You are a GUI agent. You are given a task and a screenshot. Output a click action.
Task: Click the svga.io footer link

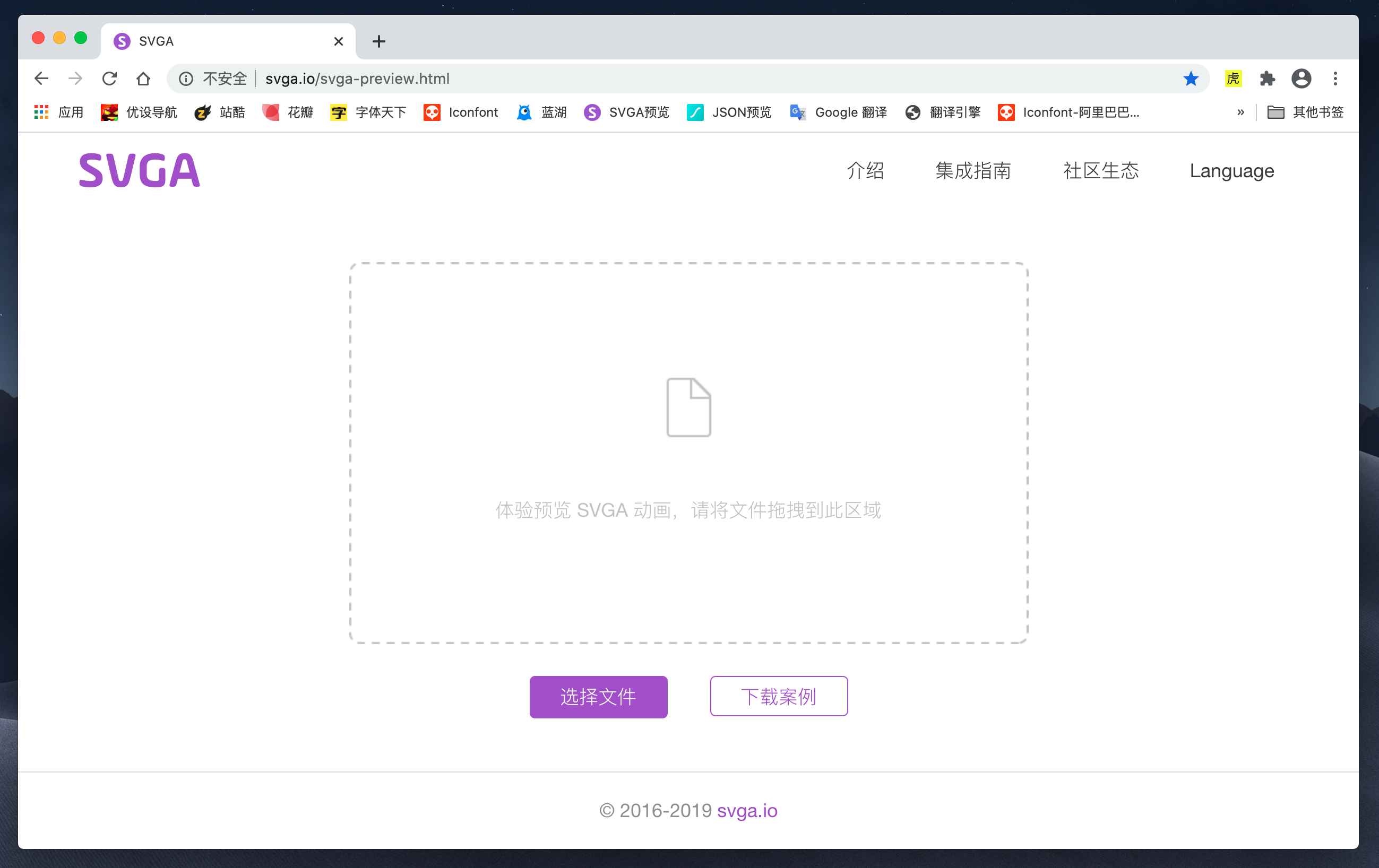747,810
